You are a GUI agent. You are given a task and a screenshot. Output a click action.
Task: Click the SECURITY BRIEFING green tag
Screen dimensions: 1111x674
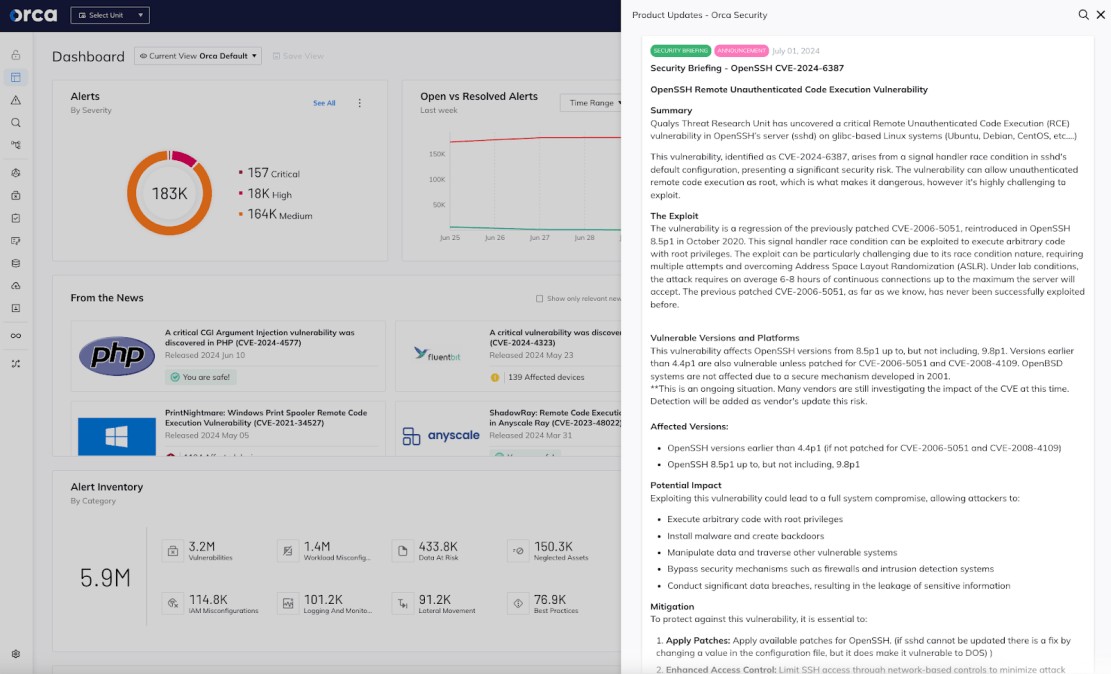(x=680, y=51)
